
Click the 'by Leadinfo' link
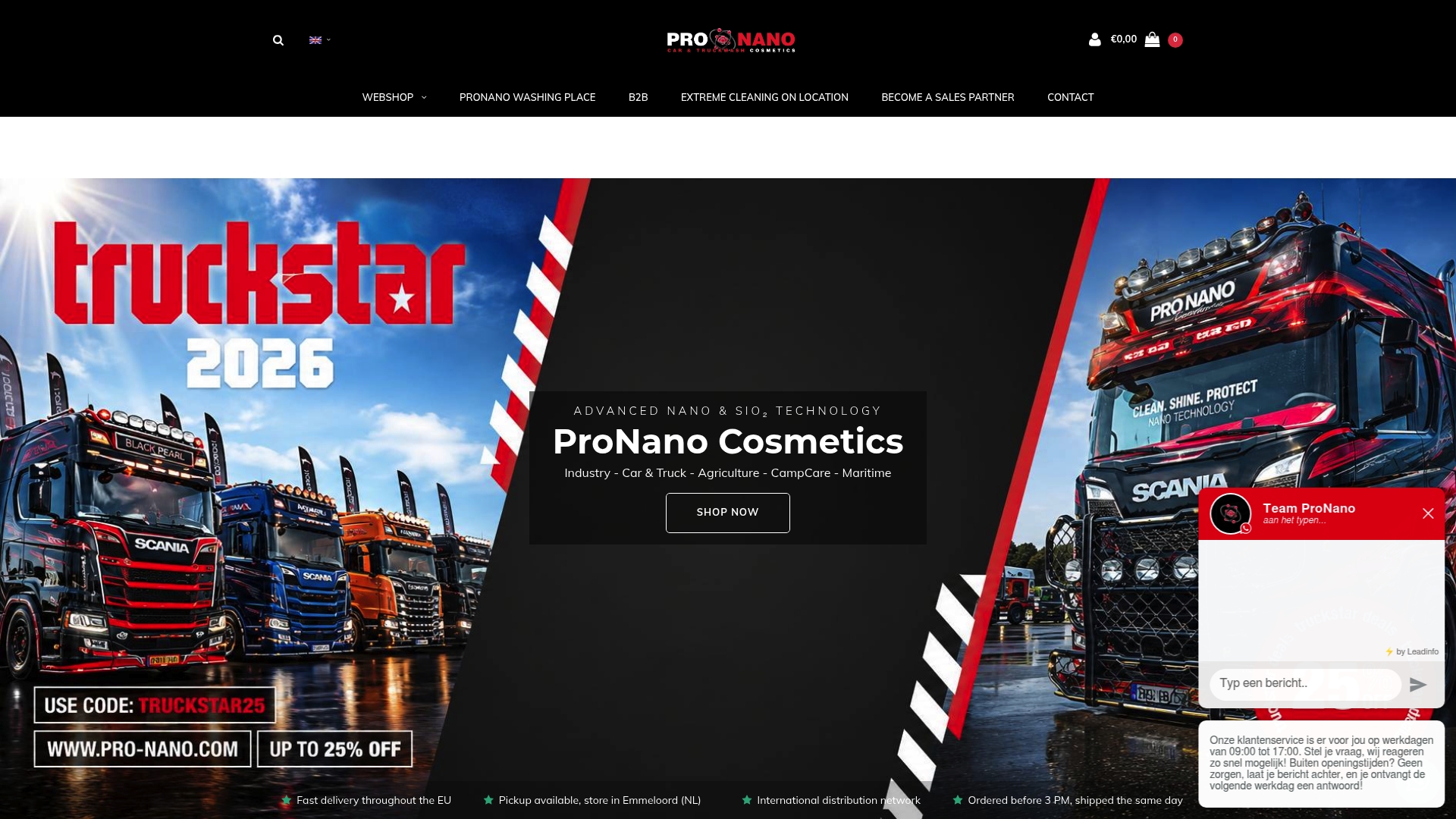point(1412,651)
